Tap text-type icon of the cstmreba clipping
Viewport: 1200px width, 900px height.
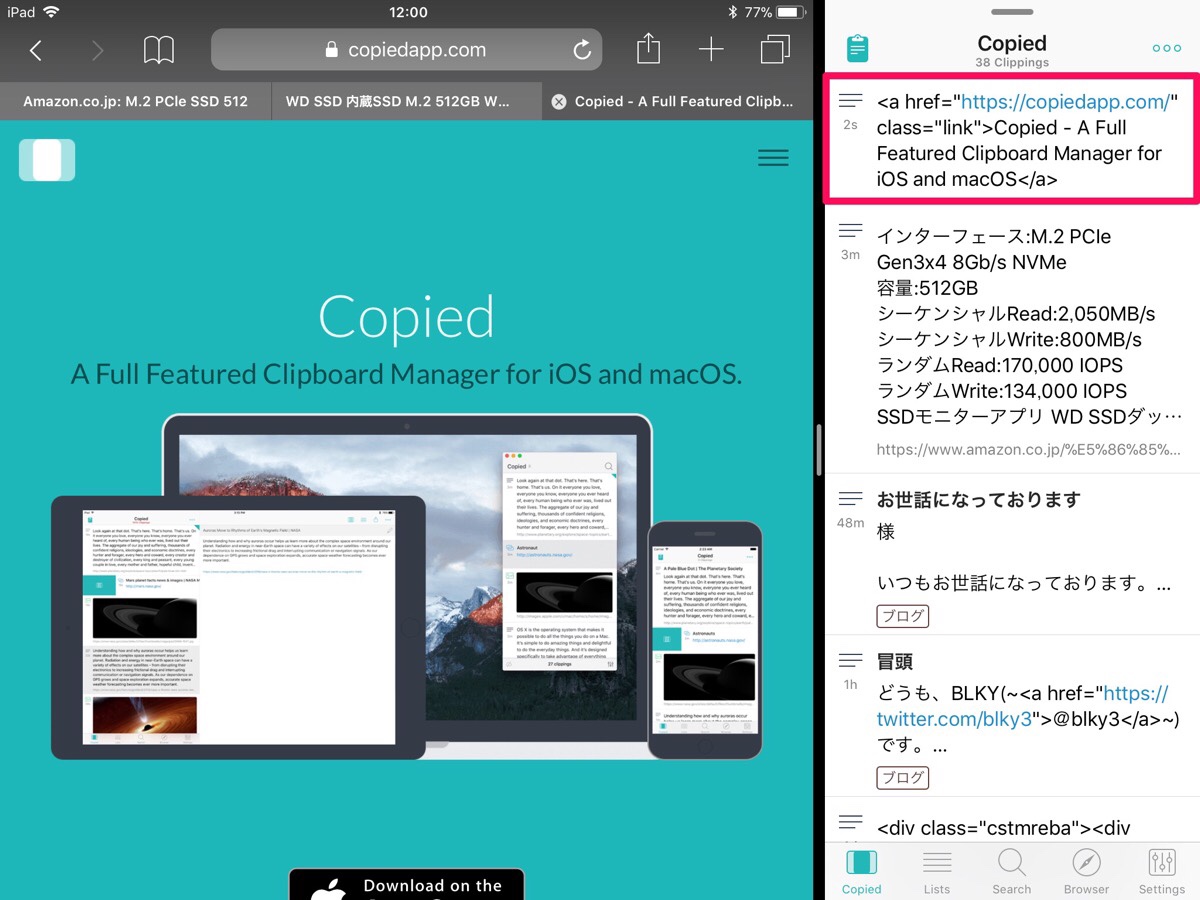850,821
